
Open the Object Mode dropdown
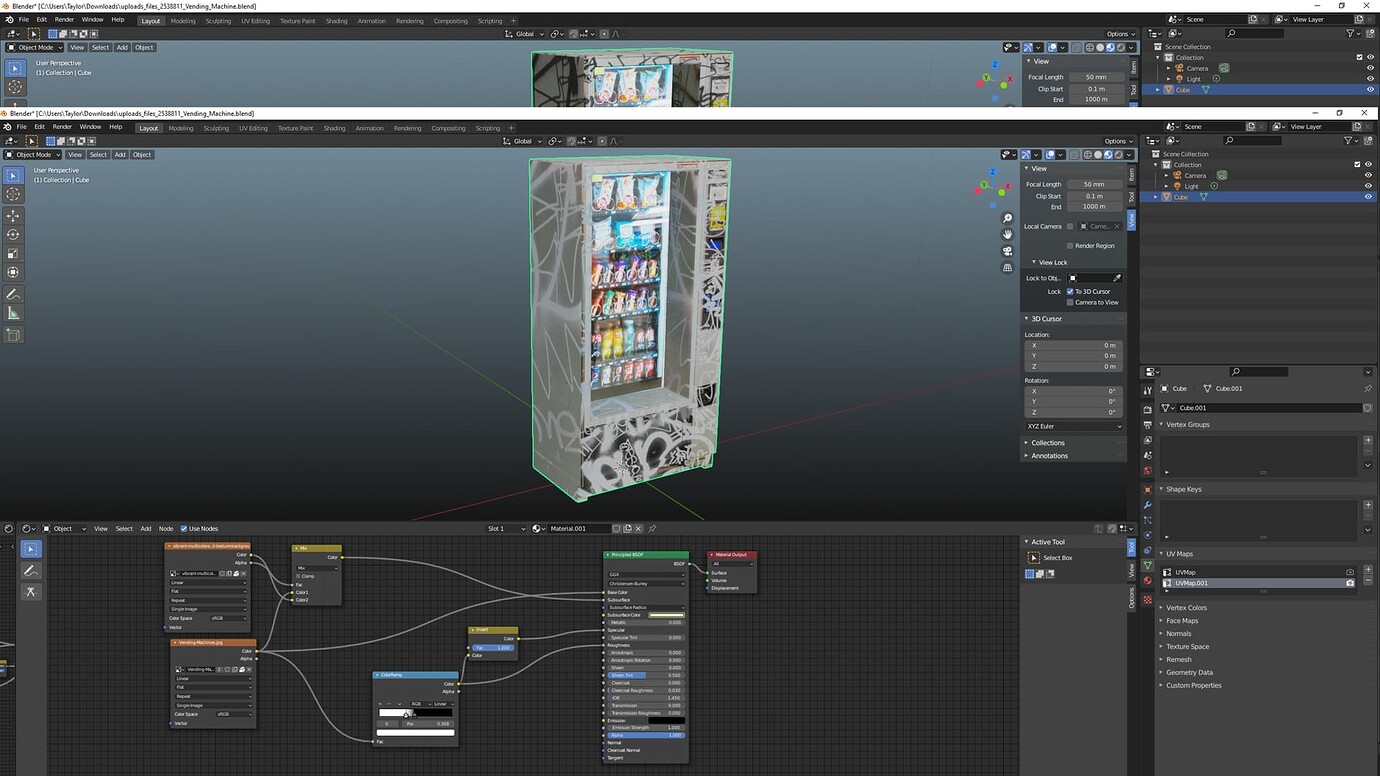33,154
